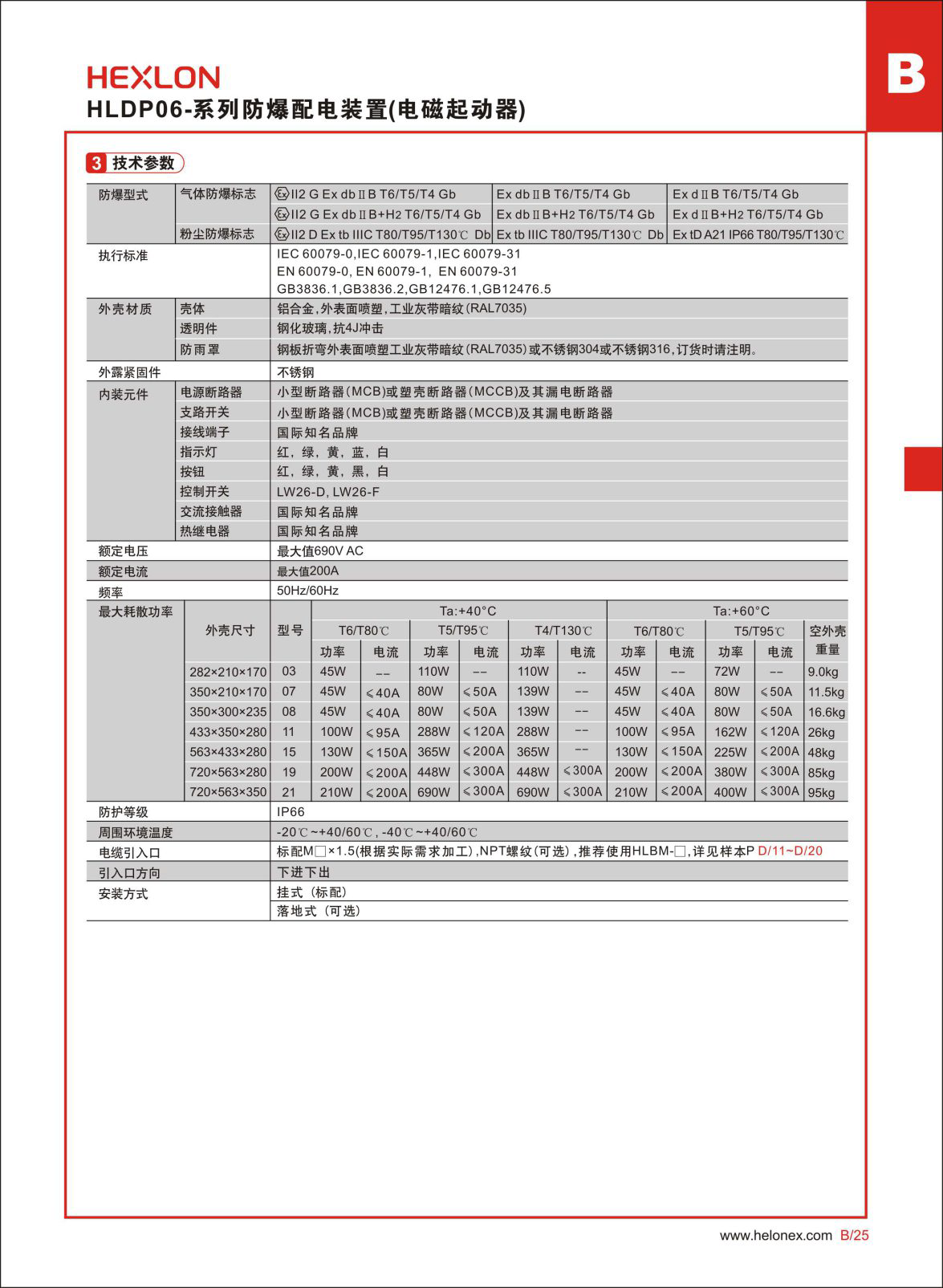Click the Ta:+40°C column header
Screen dimensions: 943x1288
coord(467,611)
